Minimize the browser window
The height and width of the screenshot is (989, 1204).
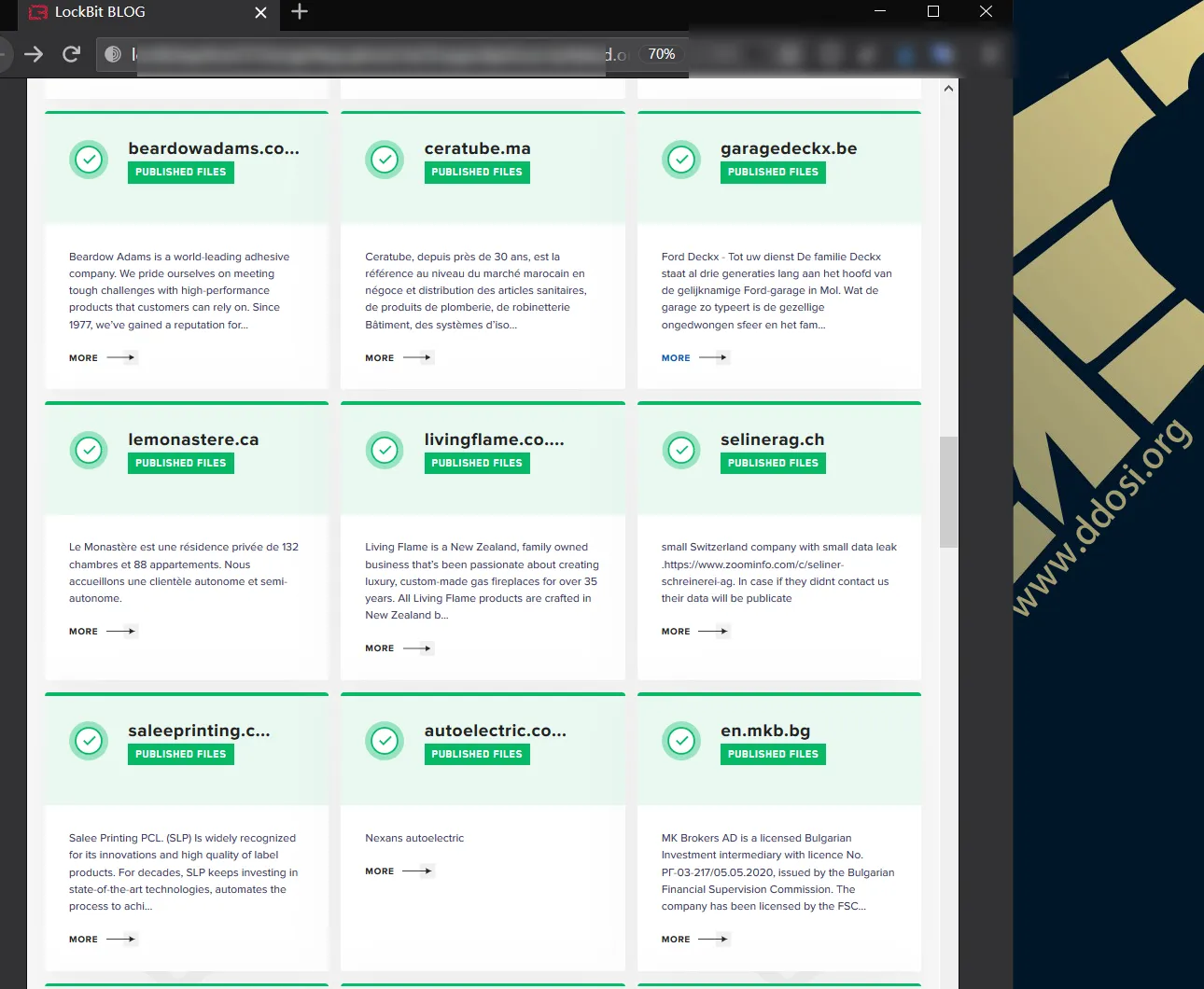coord(880,11)
